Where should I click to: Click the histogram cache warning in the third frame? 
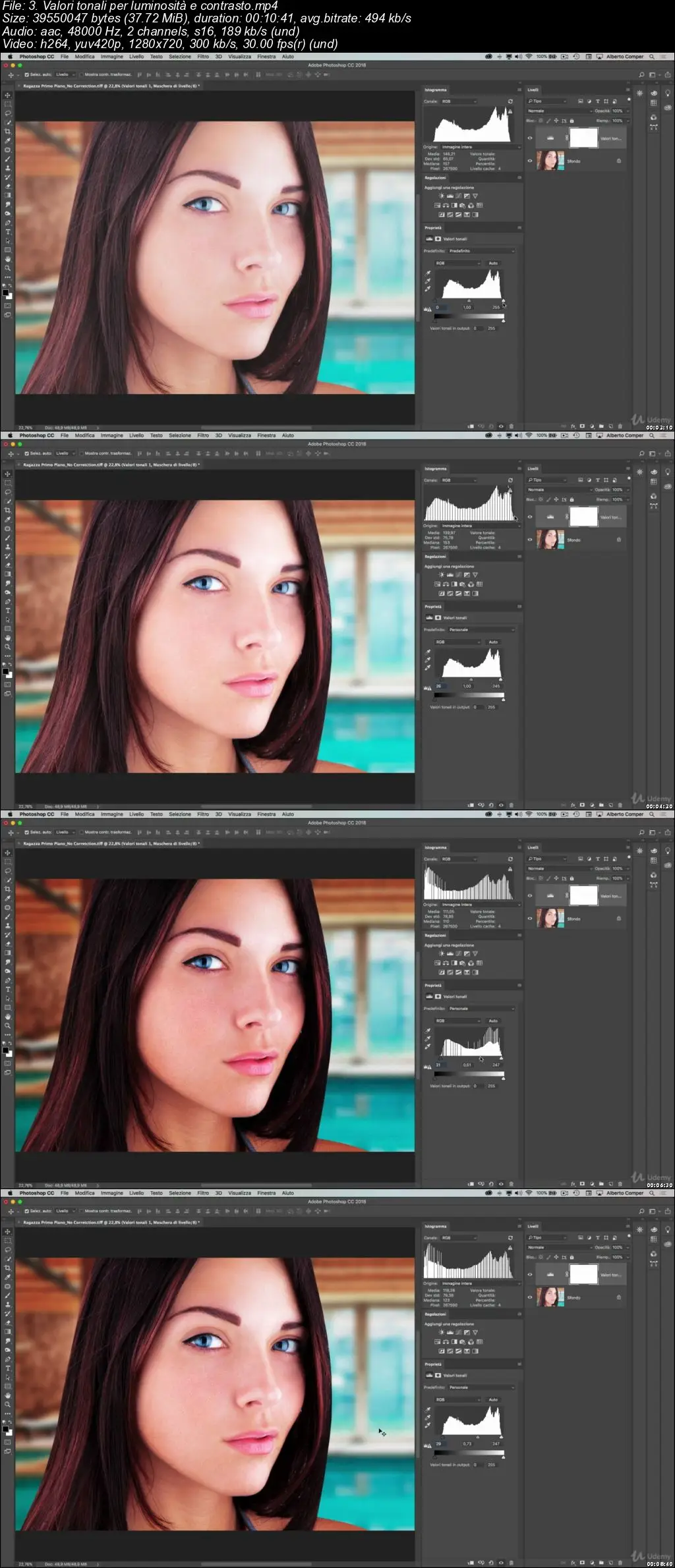[x=510, y=869]
